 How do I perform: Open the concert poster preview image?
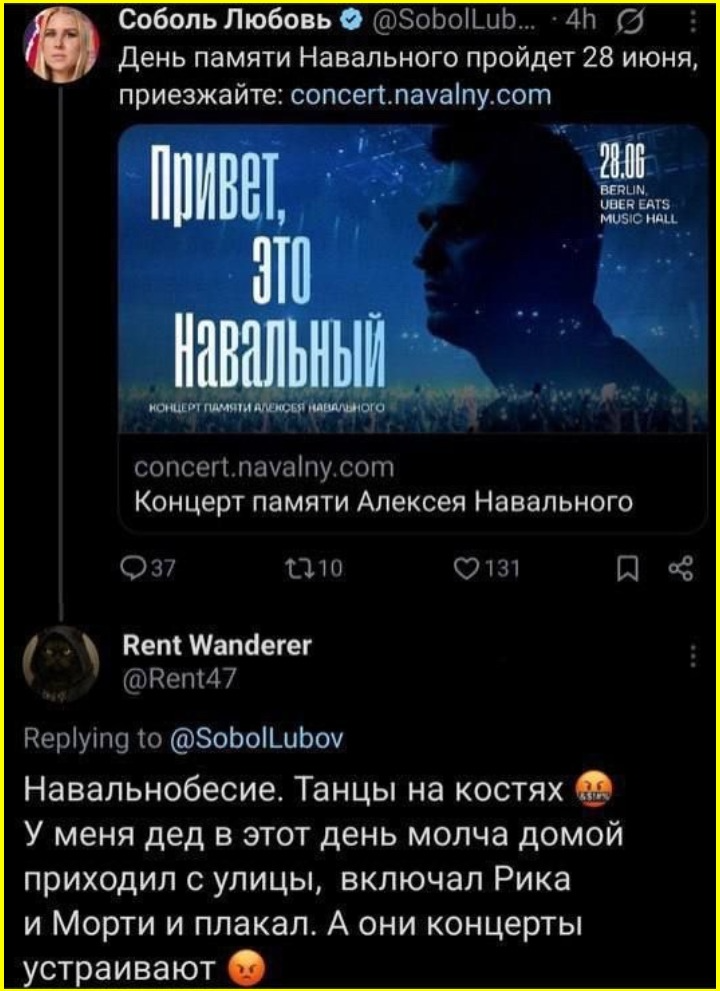coord(413,278)
